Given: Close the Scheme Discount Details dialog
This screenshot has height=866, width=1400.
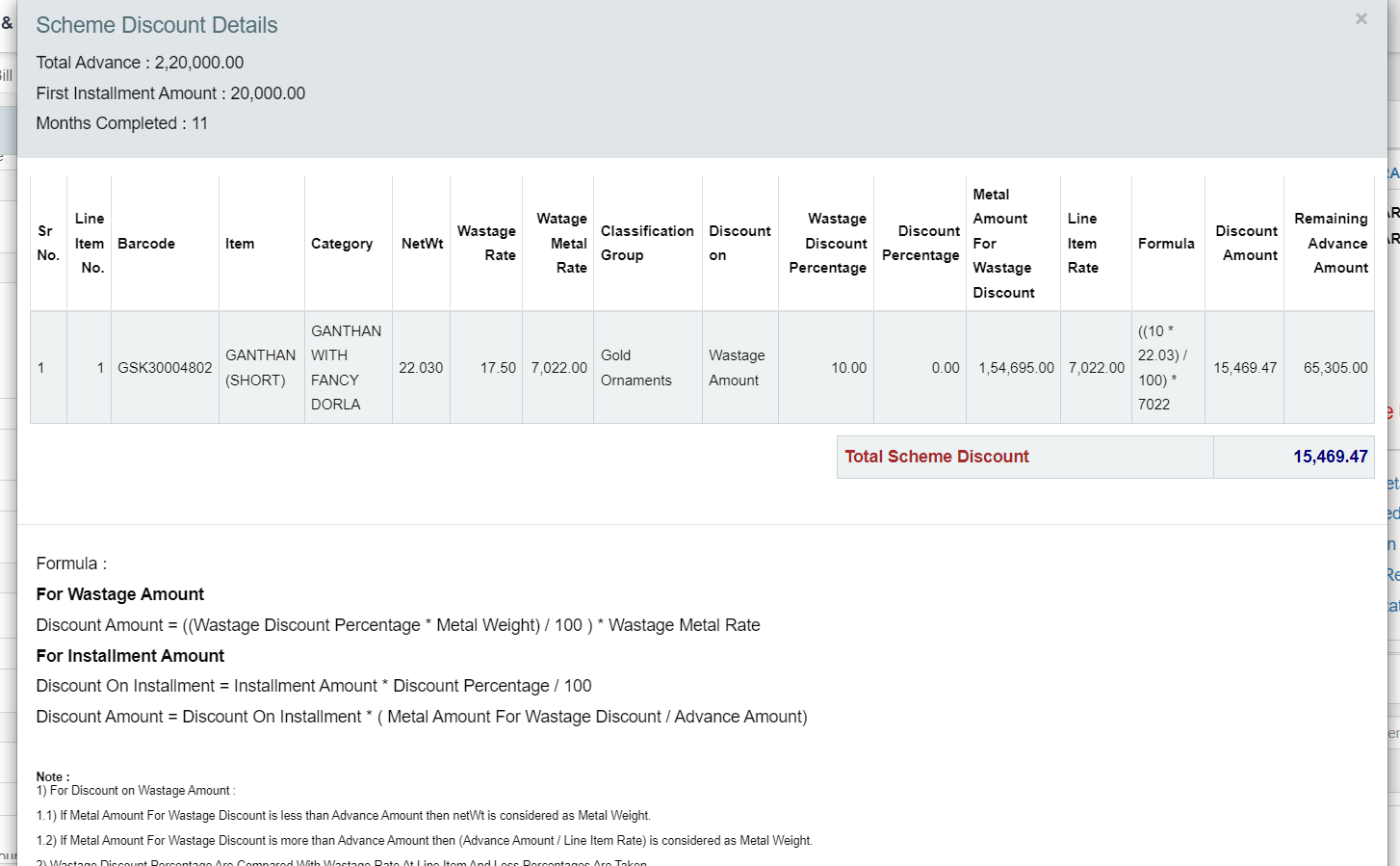Looking at the screenshot, I should (1361, 19).
